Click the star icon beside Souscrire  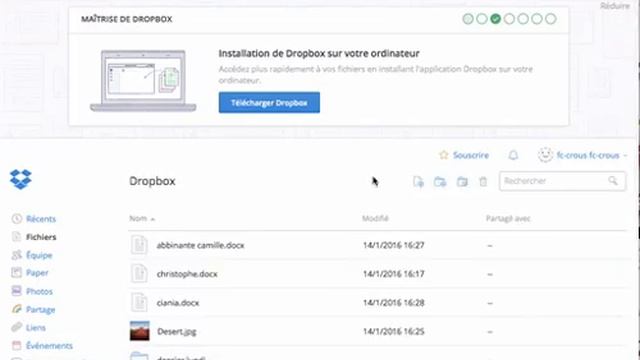coord(444,155)
